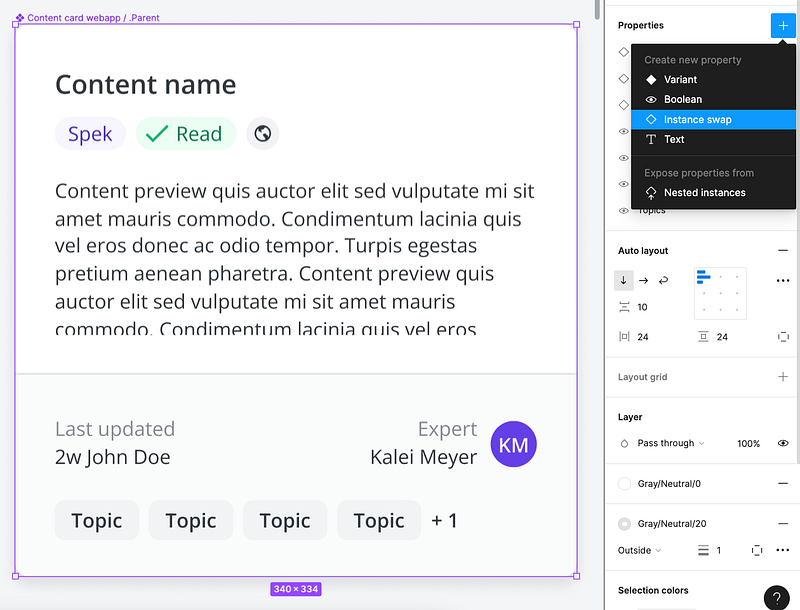This screenshot has height=610, width=800.
Task: Click the + 1 topics overflow text
Action: (444, 521)
